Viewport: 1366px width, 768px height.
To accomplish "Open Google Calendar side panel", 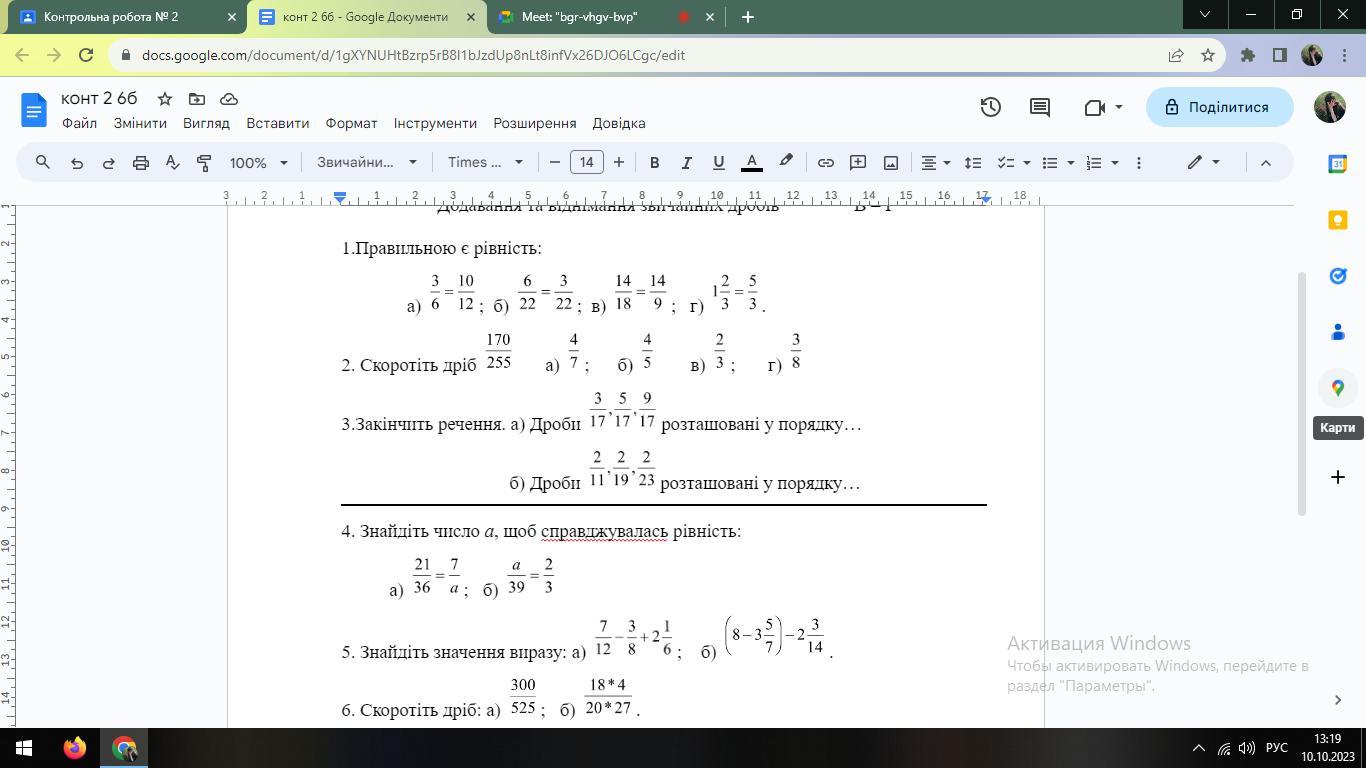I will [x=1338, y=164].
